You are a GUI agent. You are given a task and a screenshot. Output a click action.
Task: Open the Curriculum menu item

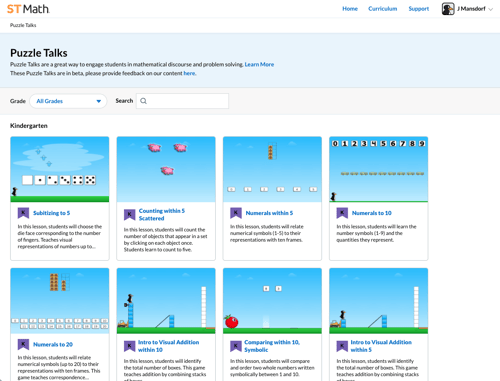tap(383, 9)
